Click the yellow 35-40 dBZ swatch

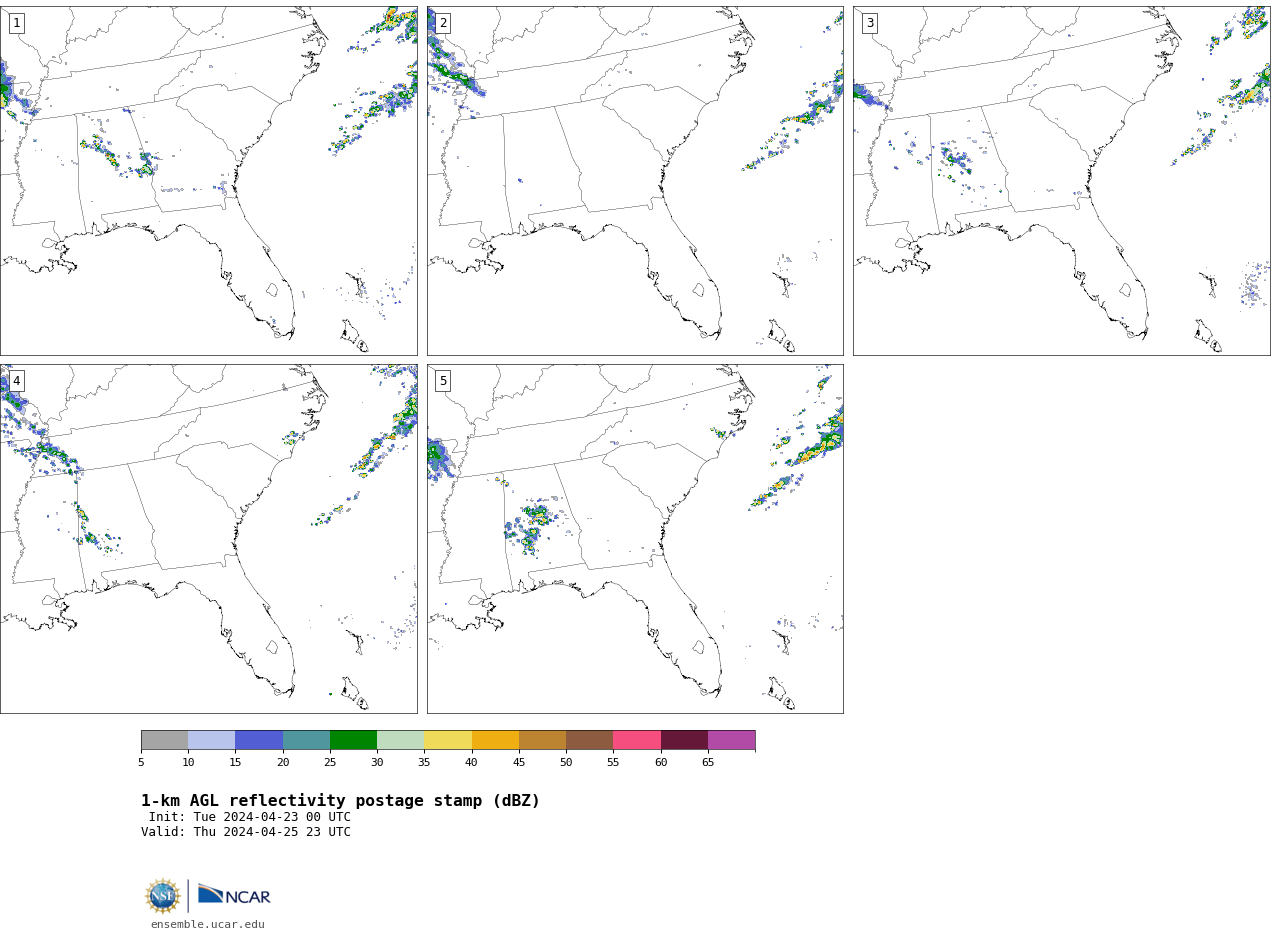[448, 740]
